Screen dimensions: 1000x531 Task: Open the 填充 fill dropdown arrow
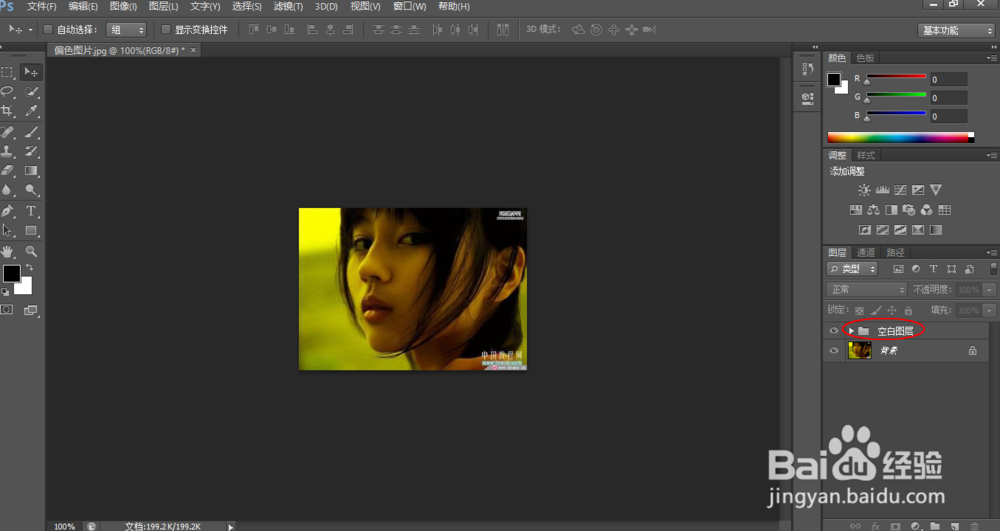989,310
